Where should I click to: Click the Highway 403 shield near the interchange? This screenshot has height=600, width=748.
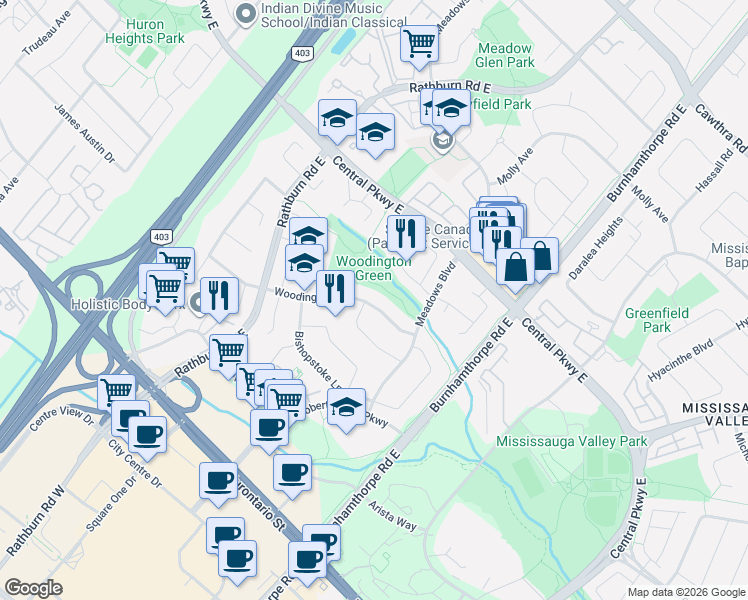pyautogui.click(x=161, y=237)
